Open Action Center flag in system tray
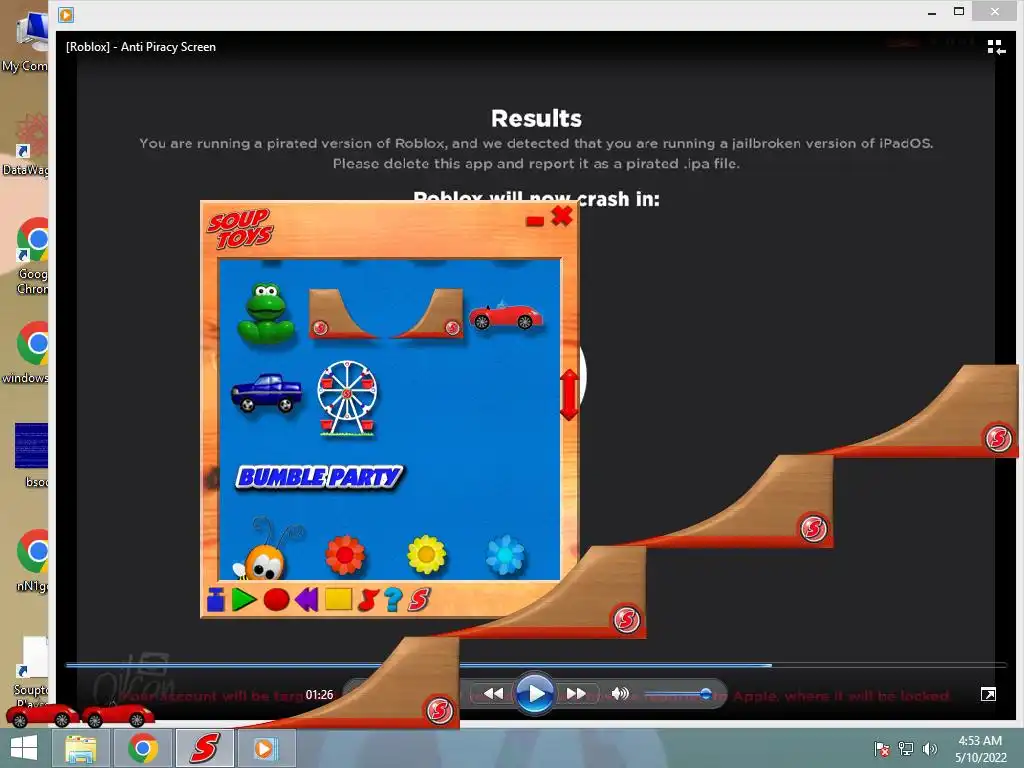Screen dimensions: 1024x768 click(x=882, y=748)
